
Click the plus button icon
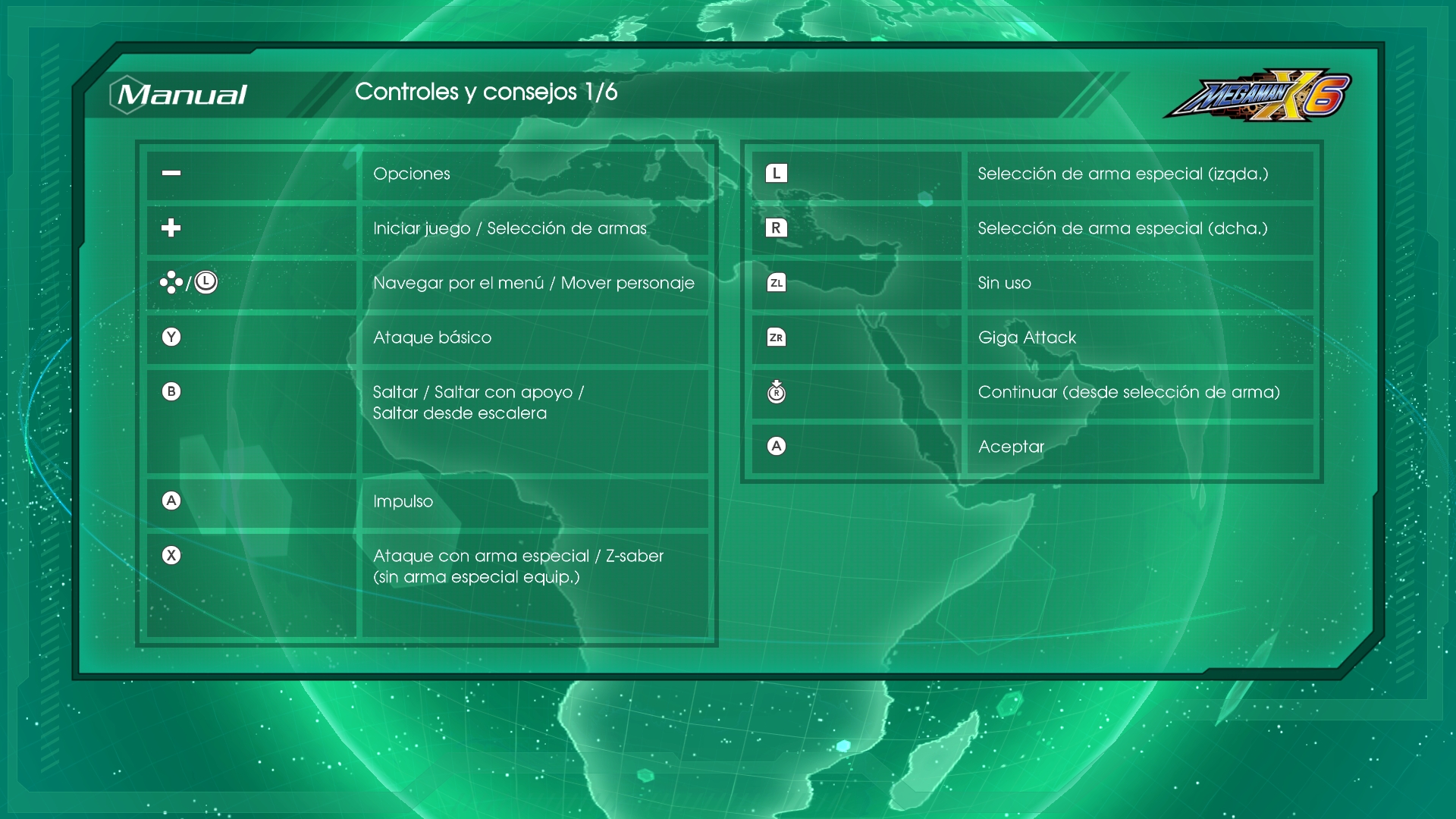[x=171, y=227]
